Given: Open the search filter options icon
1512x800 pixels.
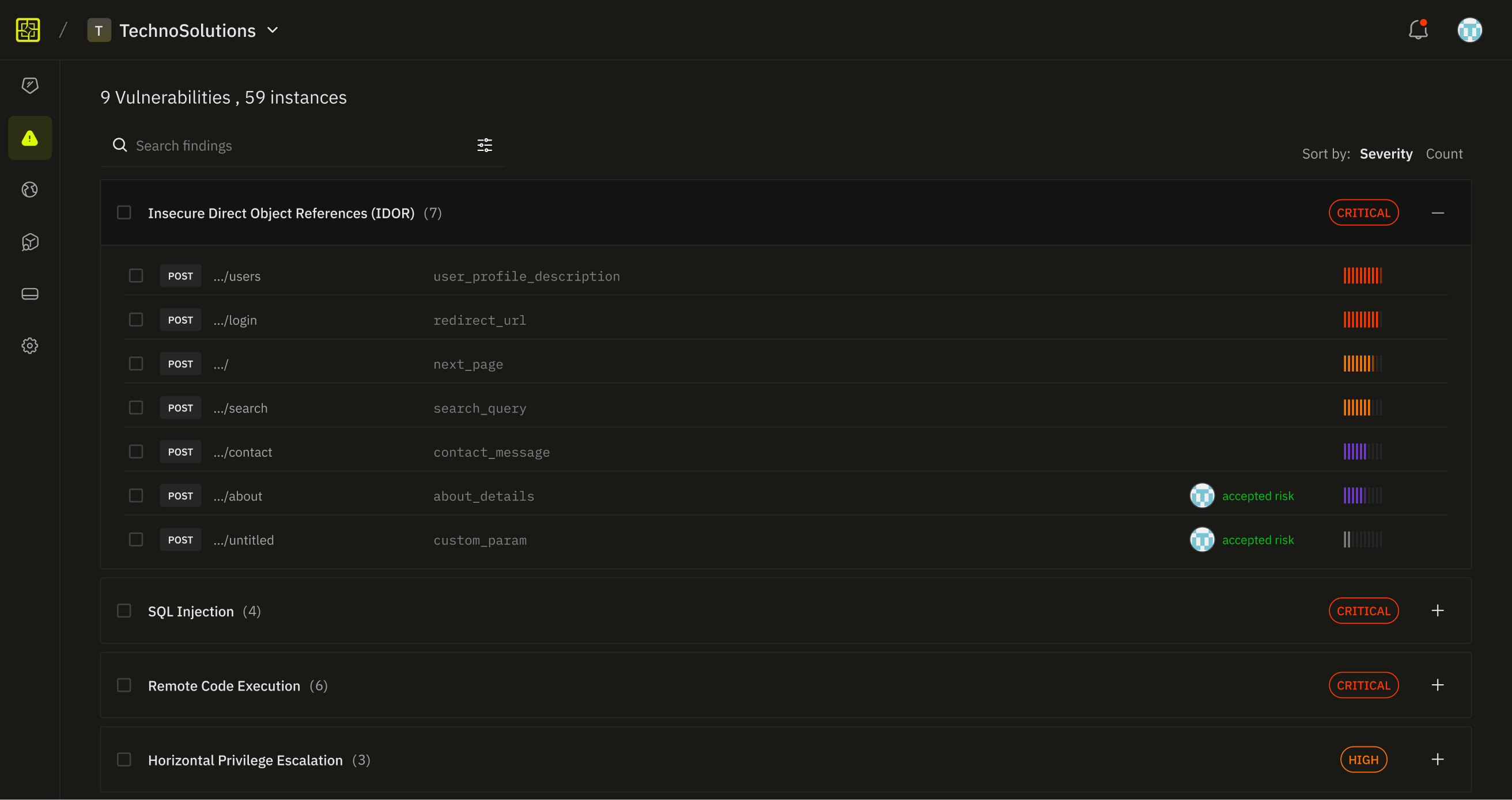Looking at the screenshot, I should click(485, 145).
